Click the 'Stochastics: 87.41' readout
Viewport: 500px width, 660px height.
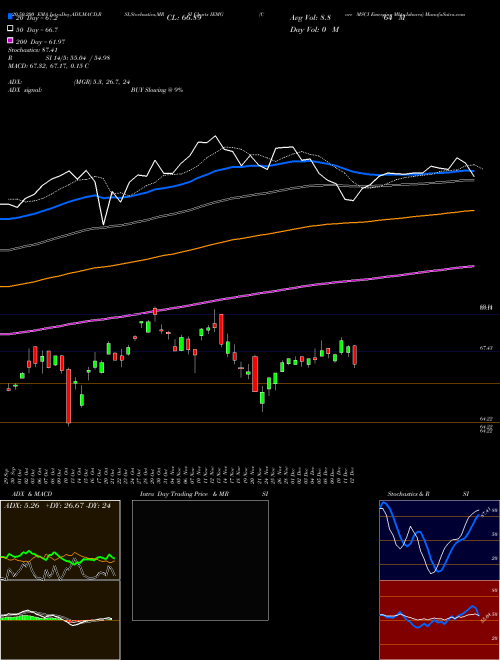click(x=33, y=50)
